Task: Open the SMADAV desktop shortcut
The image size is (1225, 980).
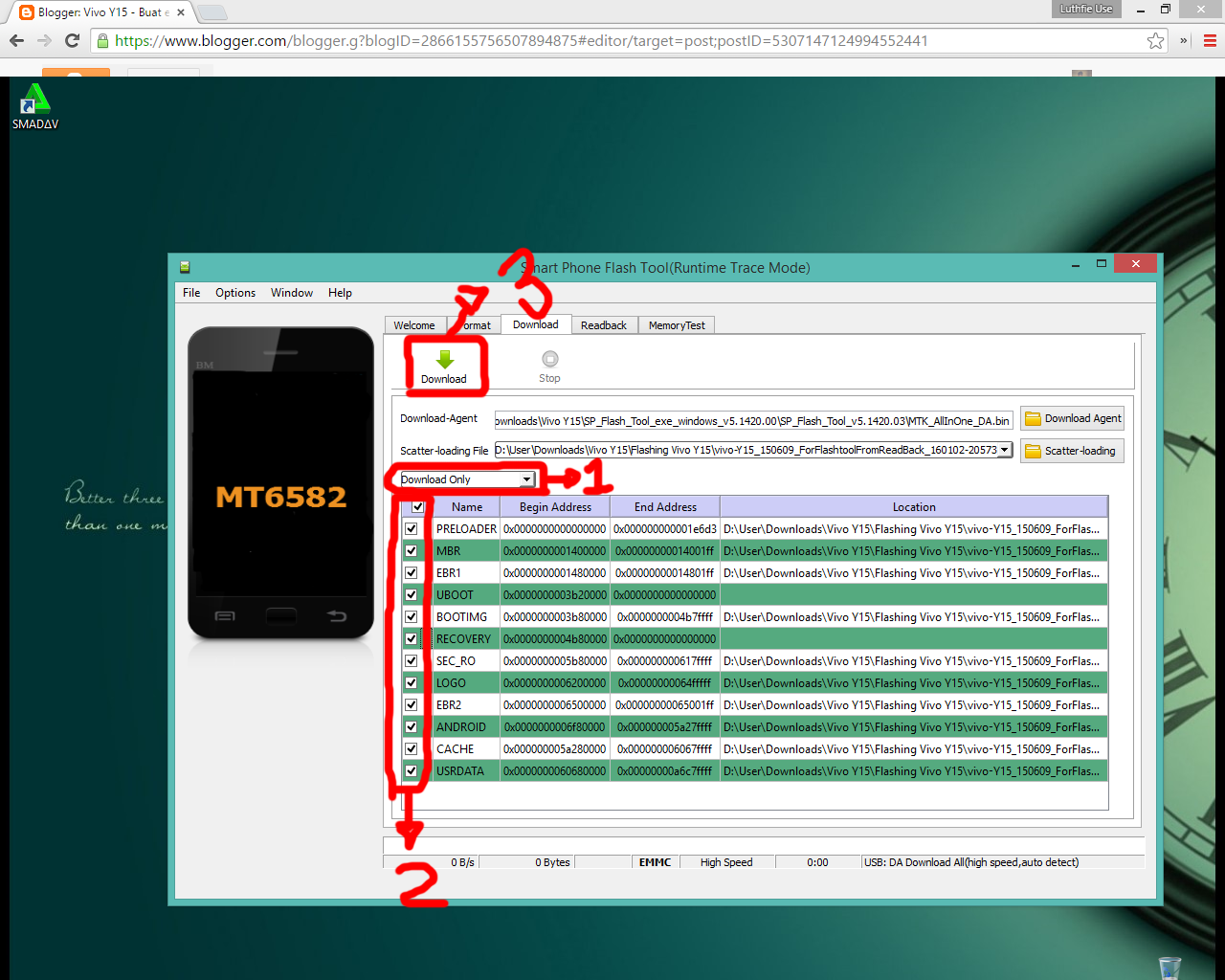Action: [x=35, y=106]
